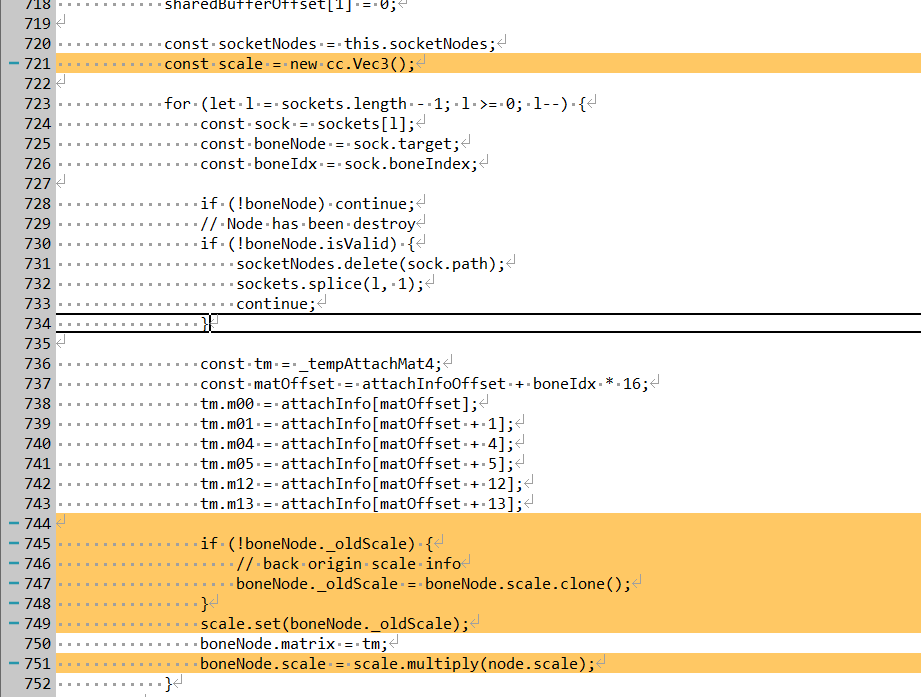921x697 pixels.
Task: Click line number 734 in gutter
Action: 38,324
